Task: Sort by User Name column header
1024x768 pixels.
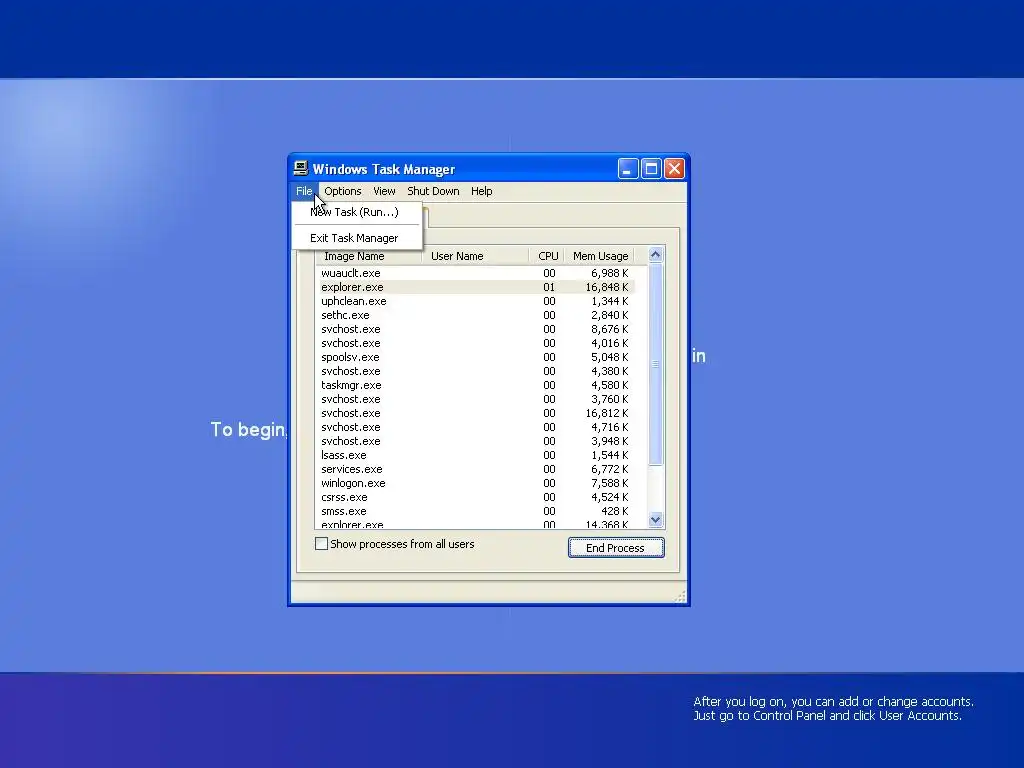Action: tap(475, 256)
